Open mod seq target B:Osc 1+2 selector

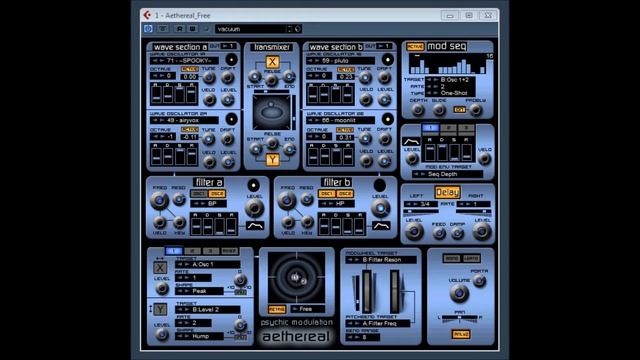click(450, 80)
